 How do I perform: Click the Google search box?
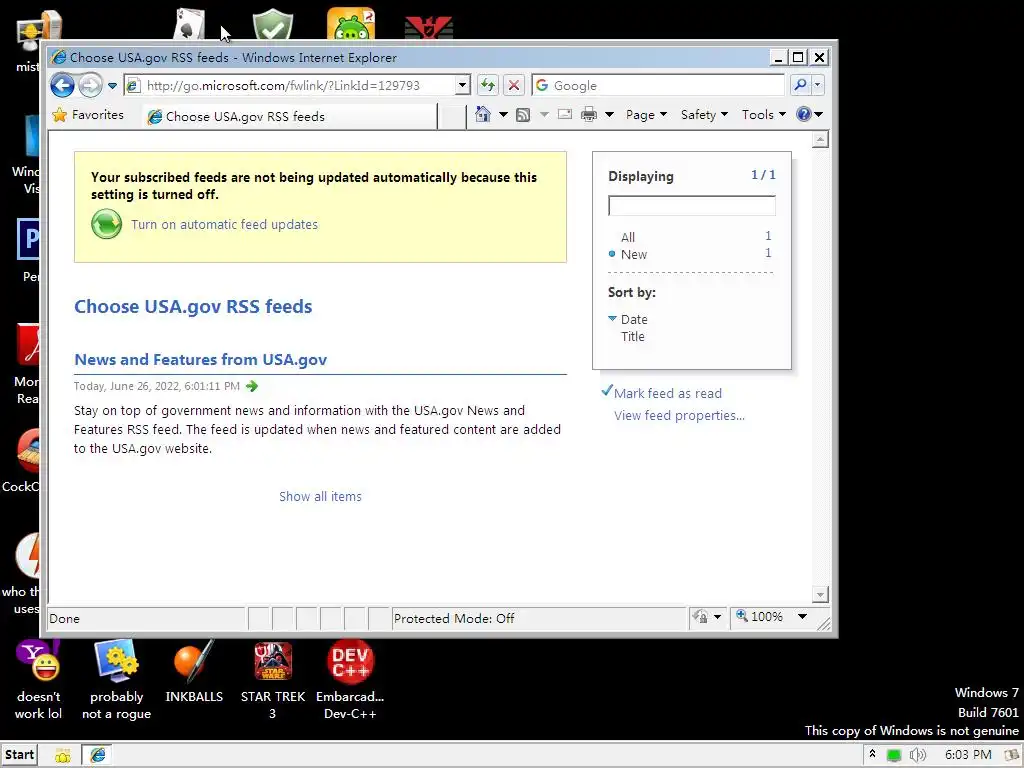click(658, 86)
